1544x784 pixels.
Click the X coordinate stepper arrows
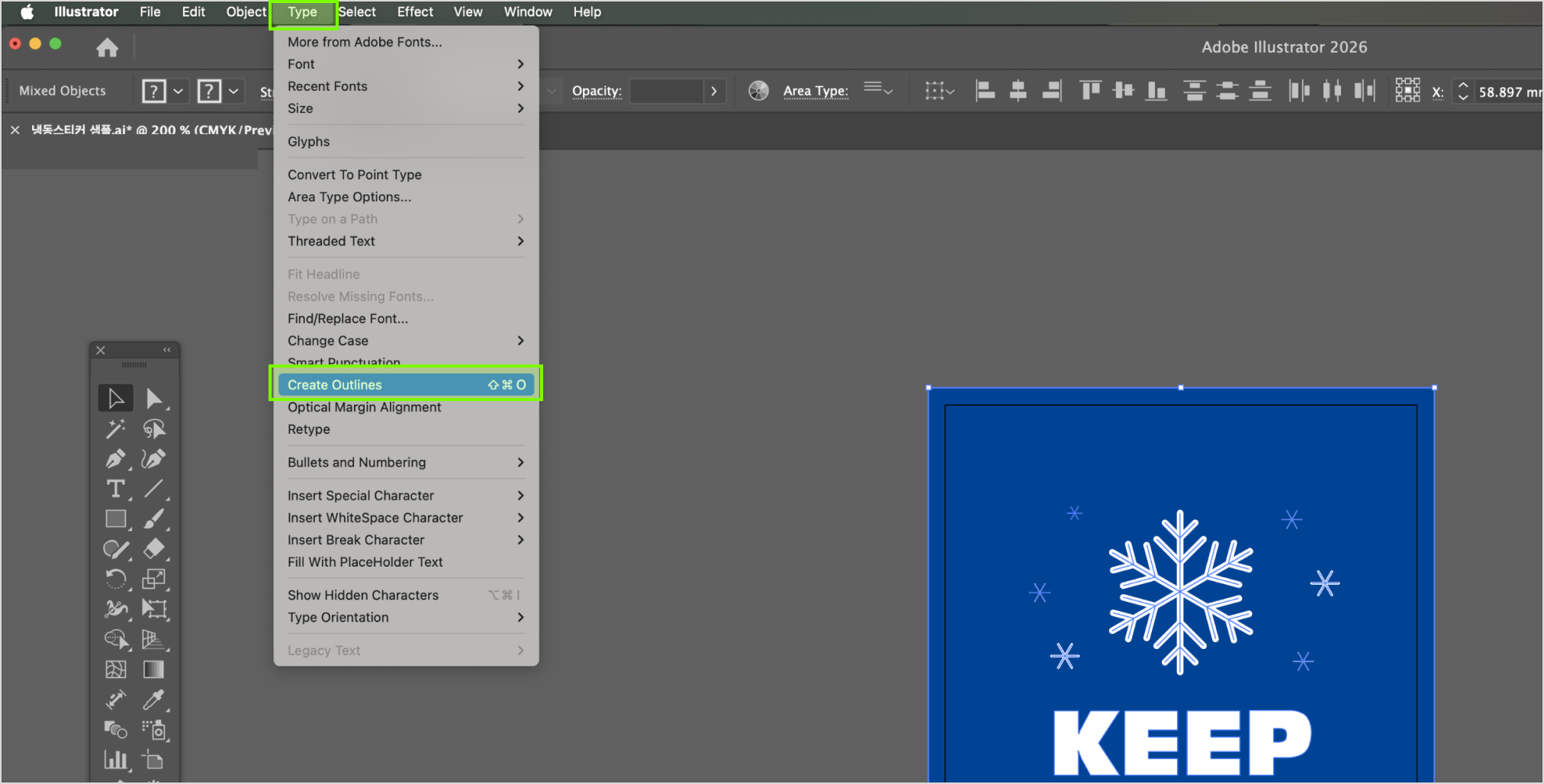pos(1462,92)
